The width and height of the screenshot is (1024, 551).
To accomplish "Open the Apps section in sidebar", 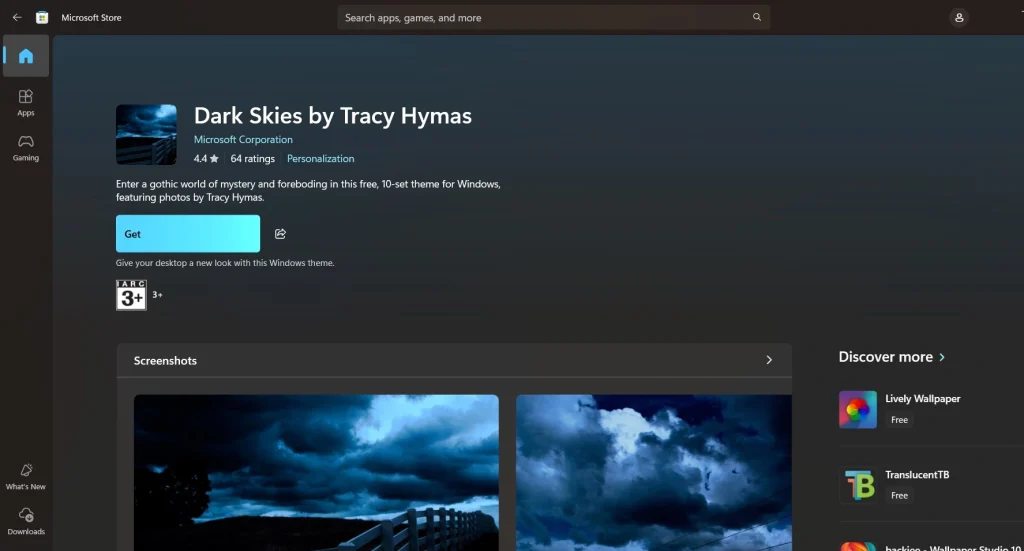I will [26, 102].
